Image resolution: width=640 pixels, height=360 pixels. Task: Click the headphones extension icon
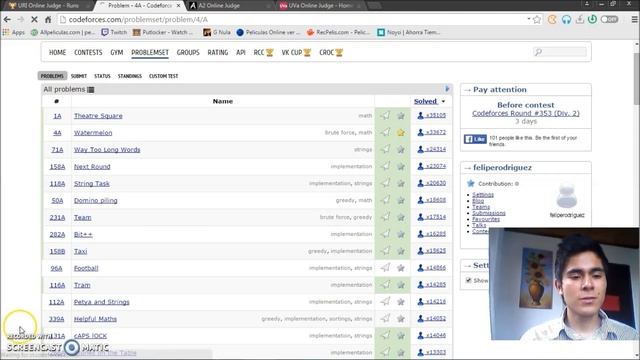(x=566, y=20)
